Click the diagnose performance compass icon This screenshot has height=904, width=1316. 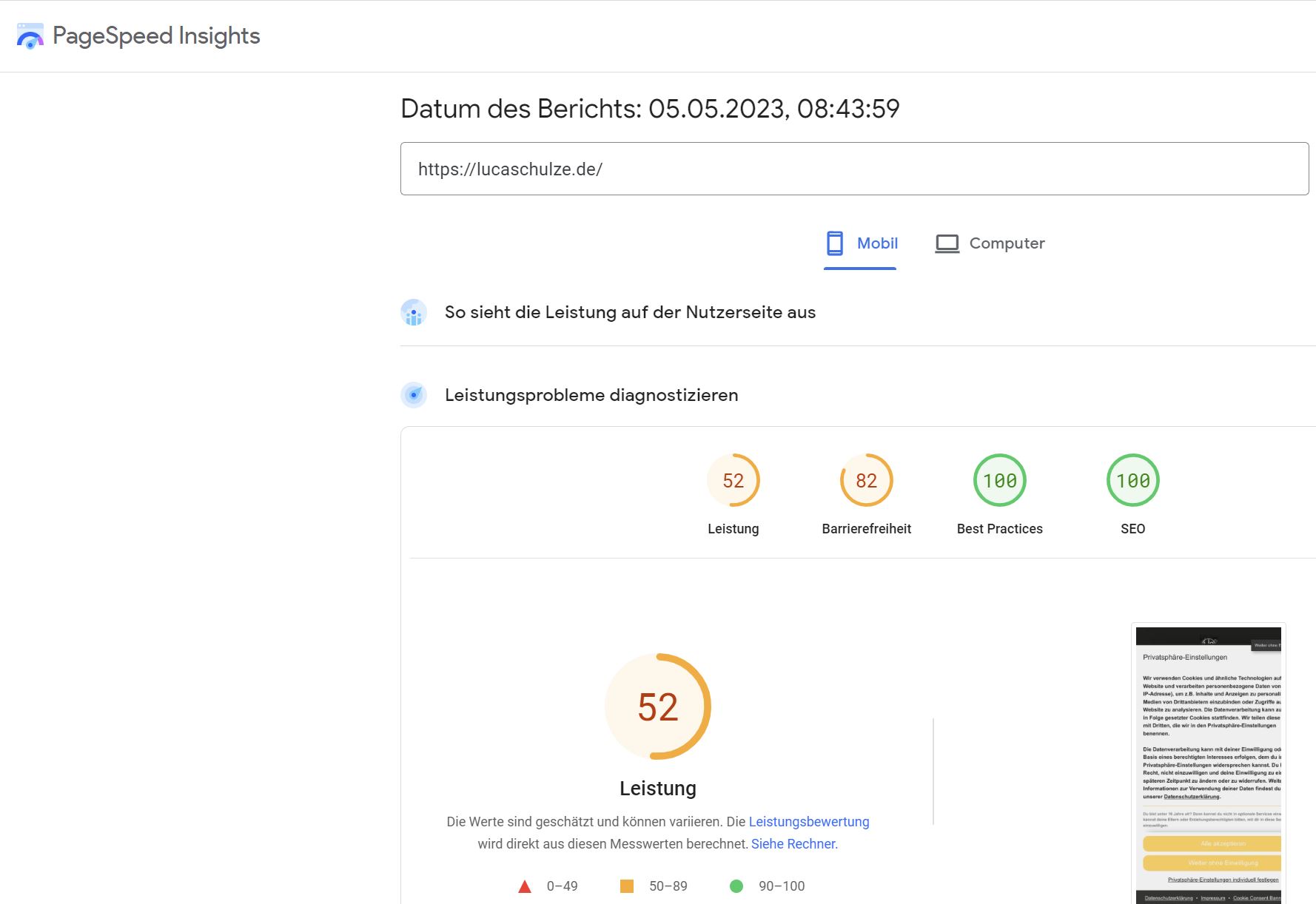(x=414, y=395)
